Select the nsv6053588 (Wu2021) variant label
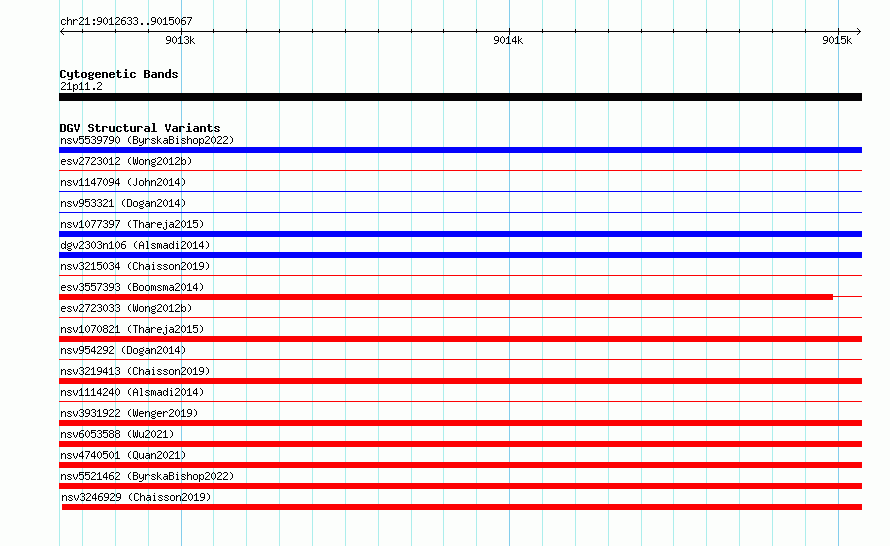 pyautogui.click(x=117, y=434)
